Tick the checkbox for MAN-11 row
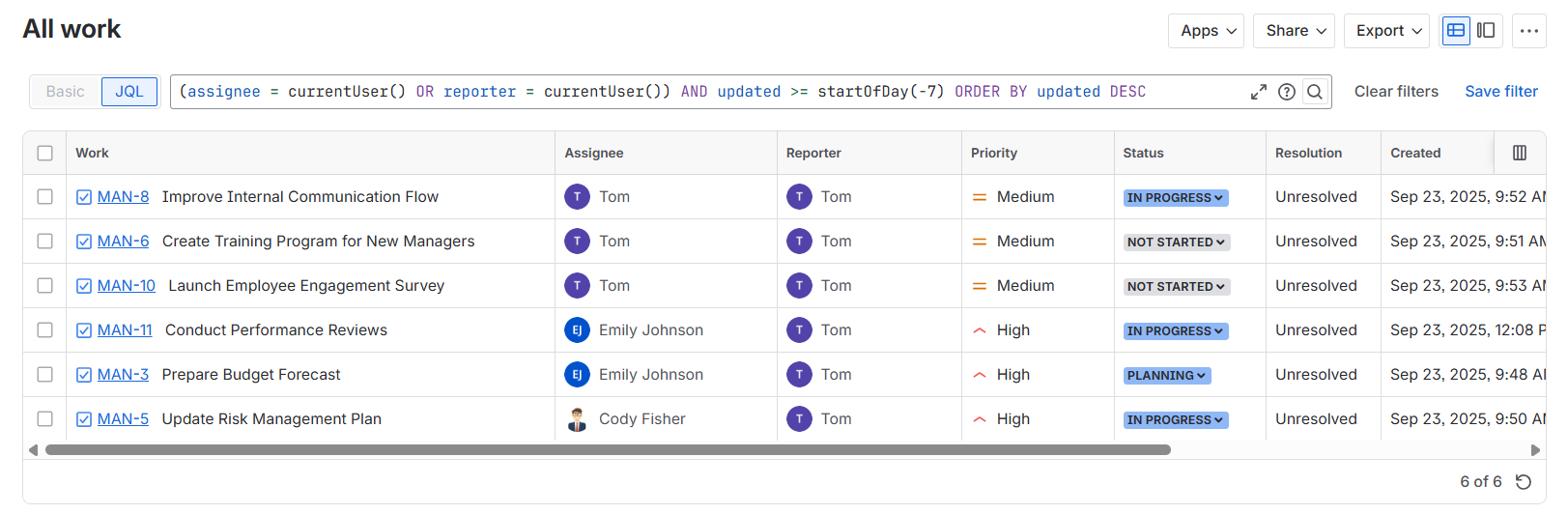The width and height of the screenshot is (1568, 514). [x=45, y=330]
